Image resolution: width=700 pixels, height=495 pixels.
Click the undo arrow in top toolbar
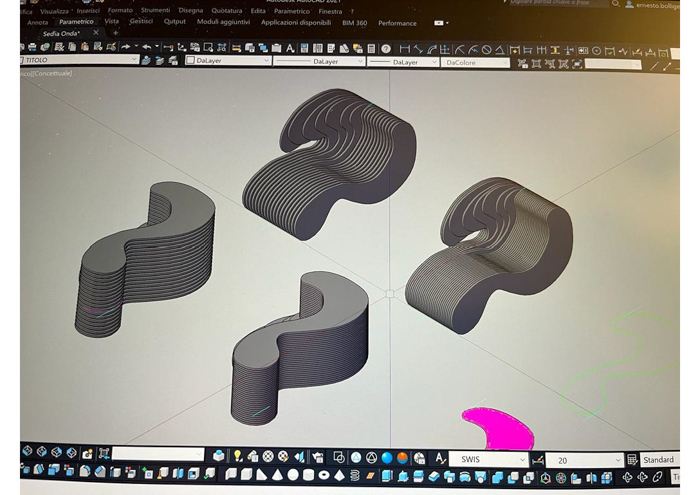click(147, 47)
